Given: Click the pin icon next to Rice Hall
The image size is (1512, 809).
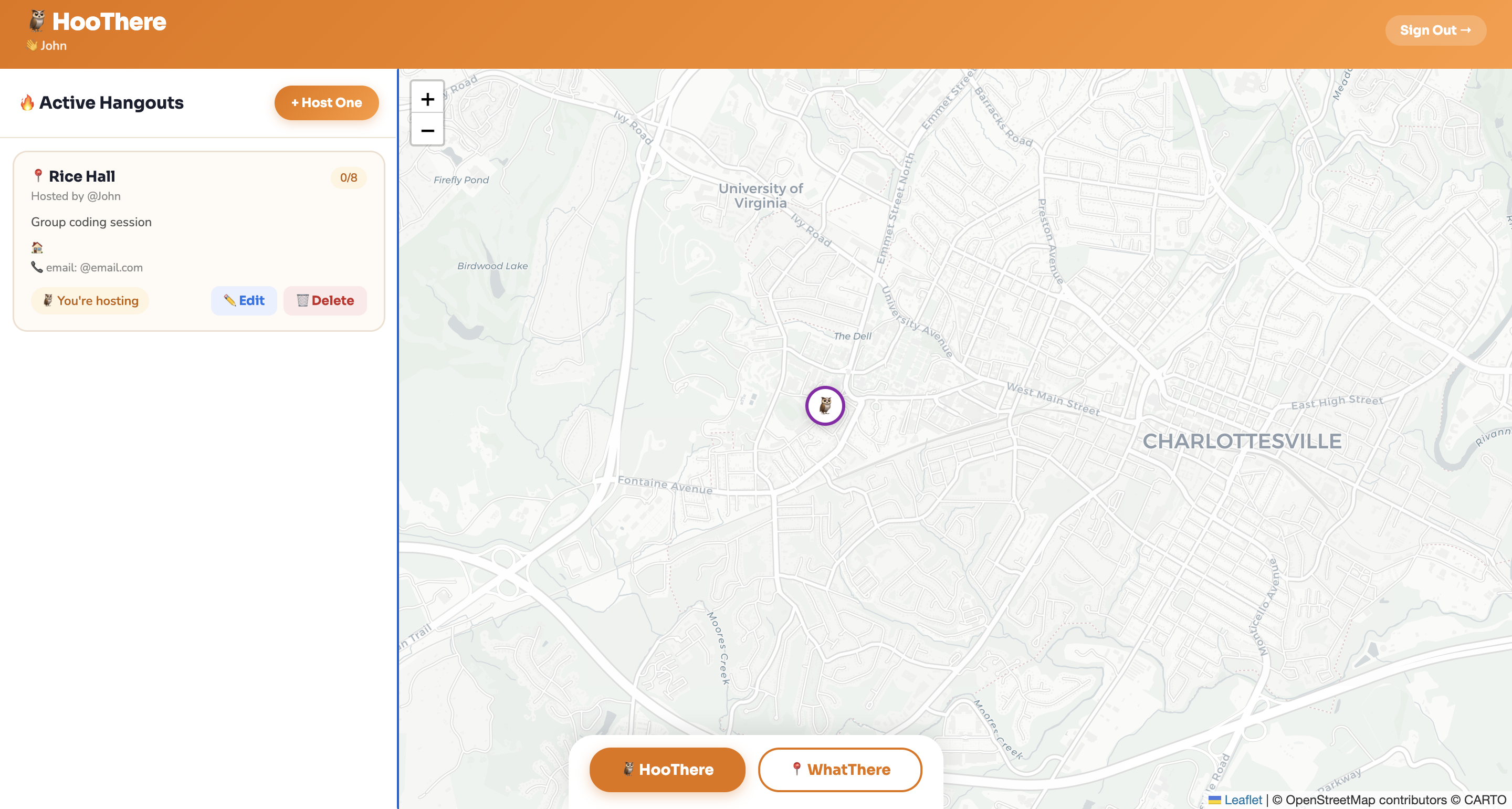Looking at the screenshot, I should click(x=38, y=175).
